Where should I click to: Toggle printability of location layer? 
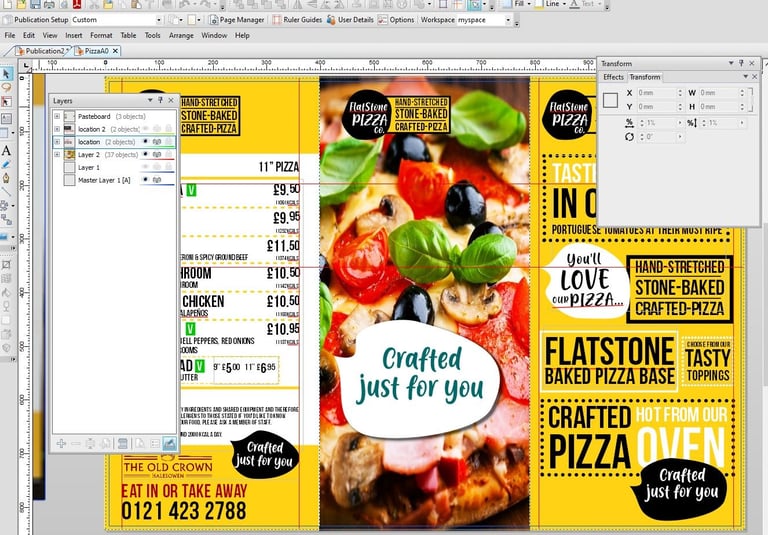coord(157,142)
